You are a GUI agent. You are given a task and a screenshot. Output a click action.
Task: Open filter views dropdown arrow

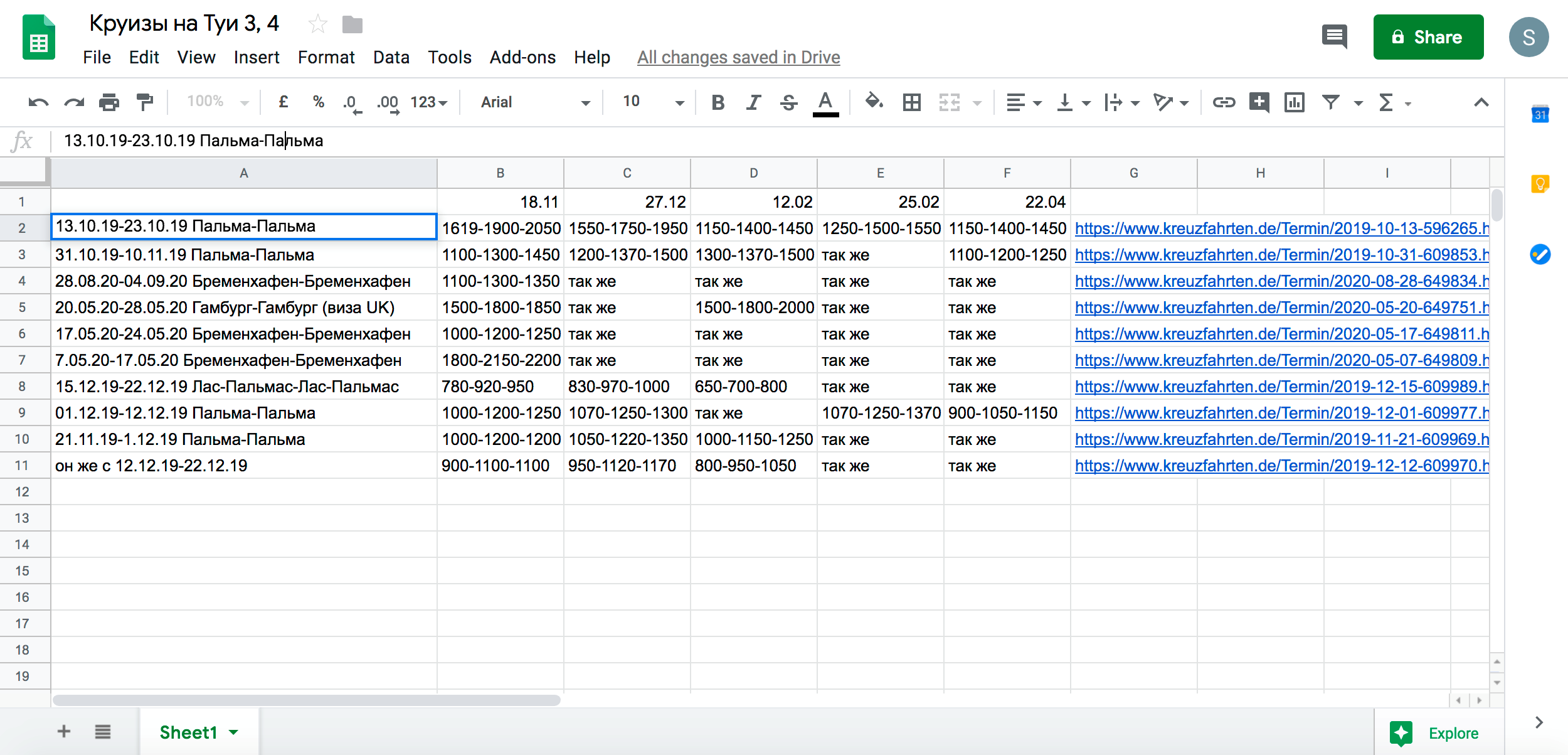[x=1359, y=103]
